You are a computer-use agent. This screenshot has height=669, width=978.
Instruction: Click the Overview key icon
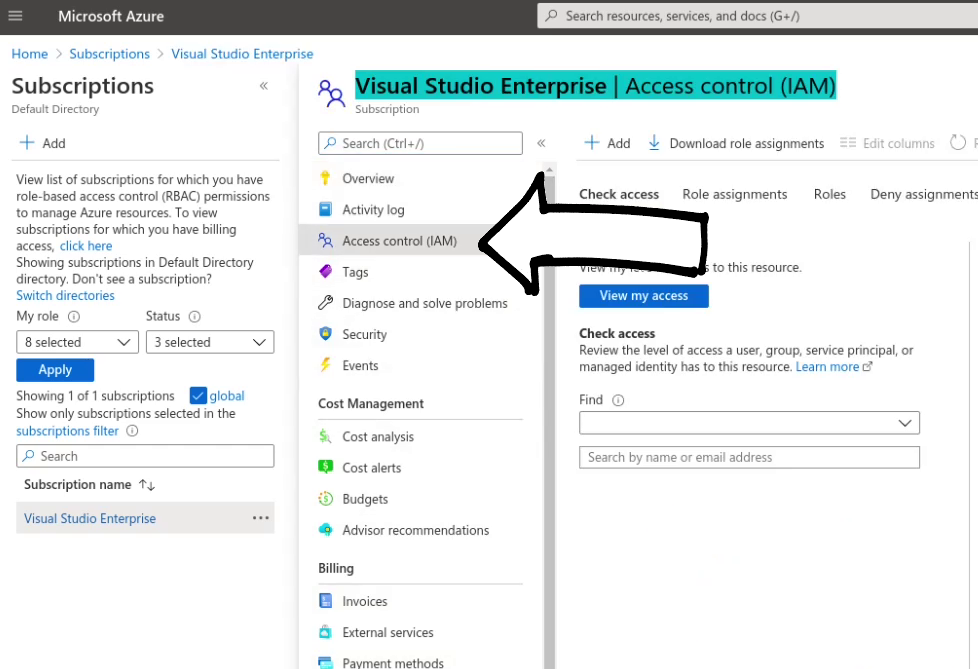pyautogui.click(x=325, y=178)
